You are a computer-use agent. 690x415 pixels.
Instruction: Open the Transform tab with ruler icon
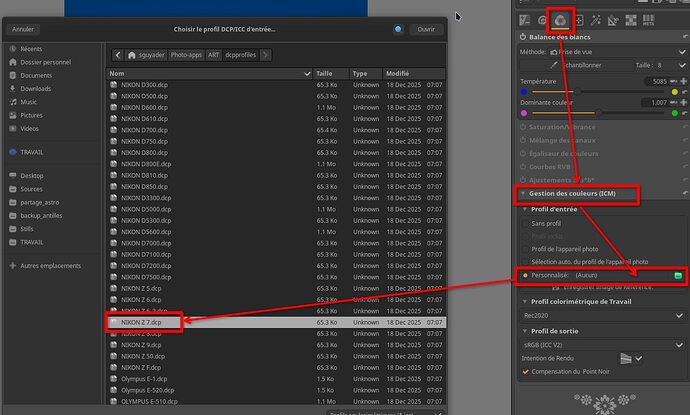coord(613,20)
